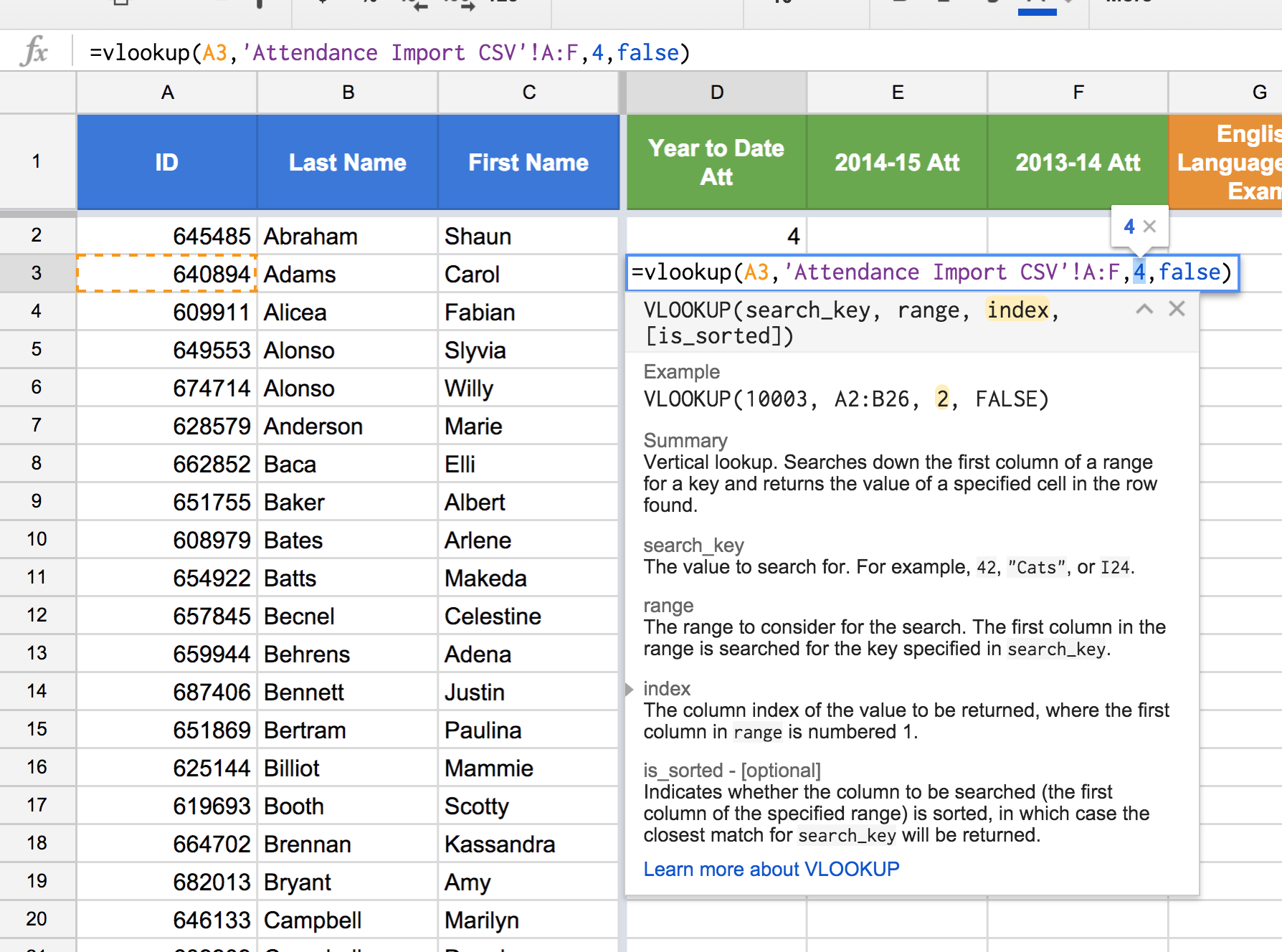Select last name cell Brennan
1282x952 pixels.
point(348,844)
